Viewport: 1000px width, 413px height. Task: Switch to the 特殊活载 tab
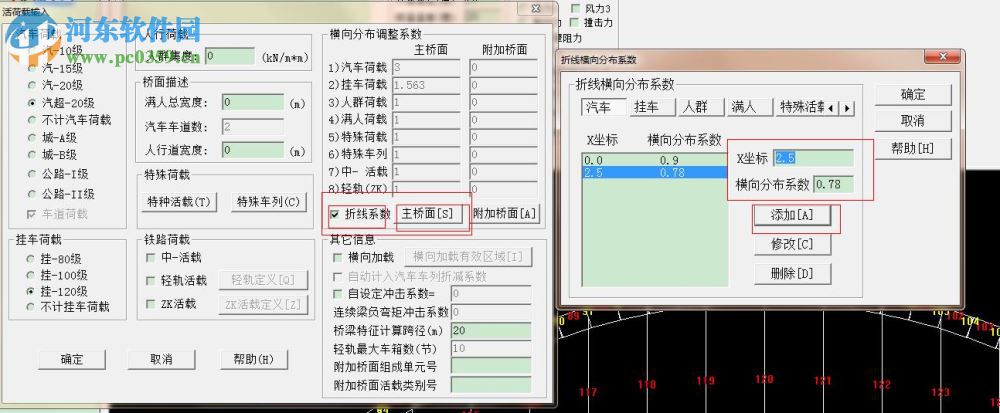pos(801,108)
